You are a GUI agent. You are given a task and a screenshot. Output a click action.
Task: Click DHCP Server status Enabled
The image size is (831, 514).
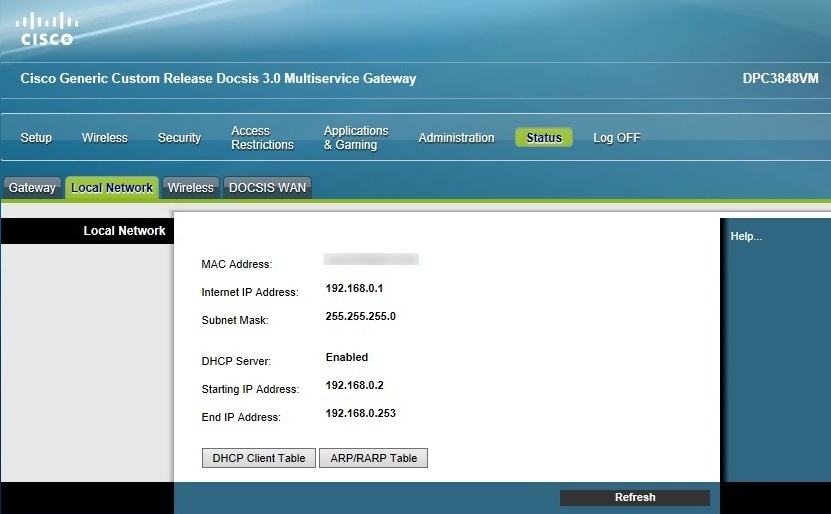[x=347, y=357]
